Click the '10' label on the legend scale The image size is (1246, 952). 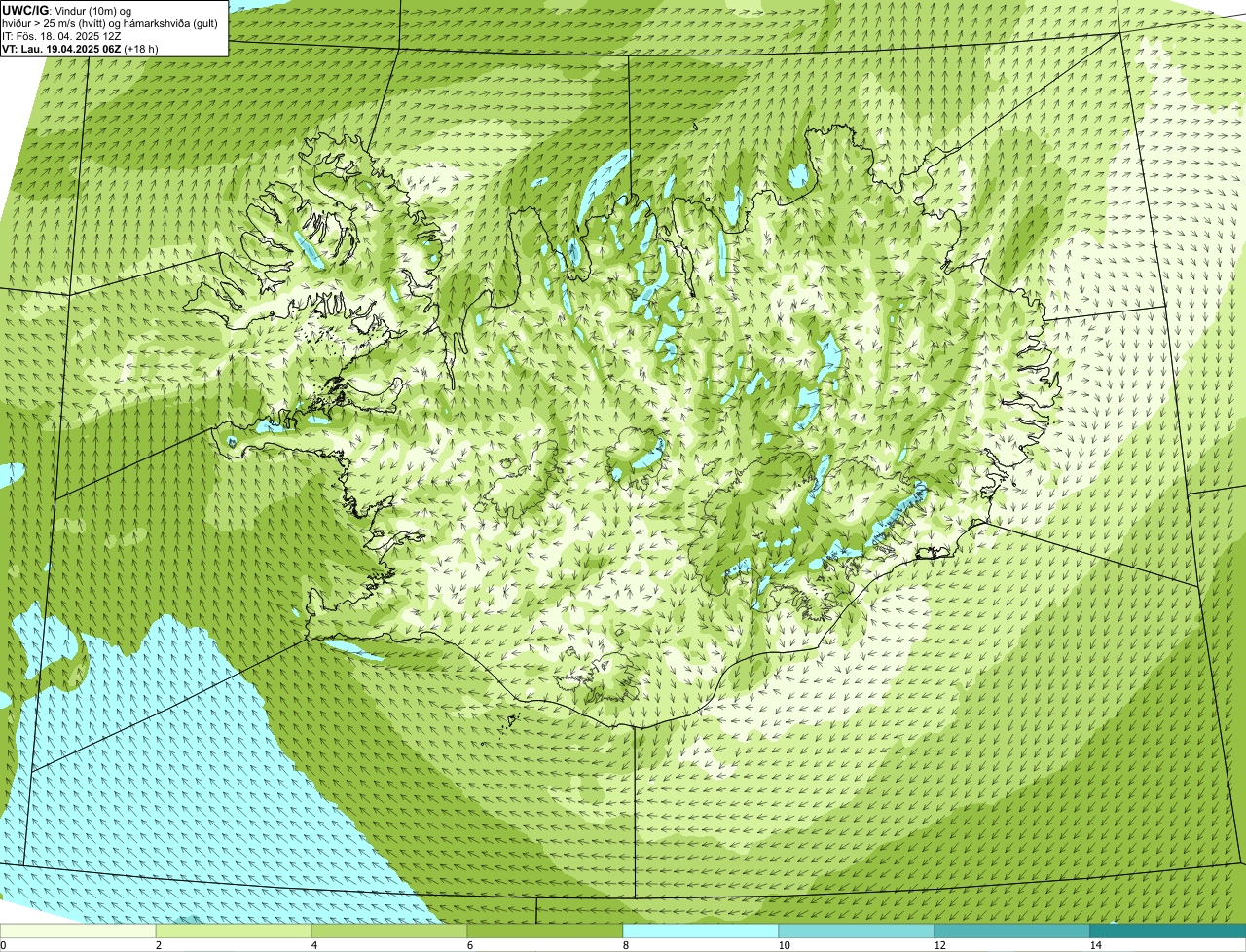[784, 945]
